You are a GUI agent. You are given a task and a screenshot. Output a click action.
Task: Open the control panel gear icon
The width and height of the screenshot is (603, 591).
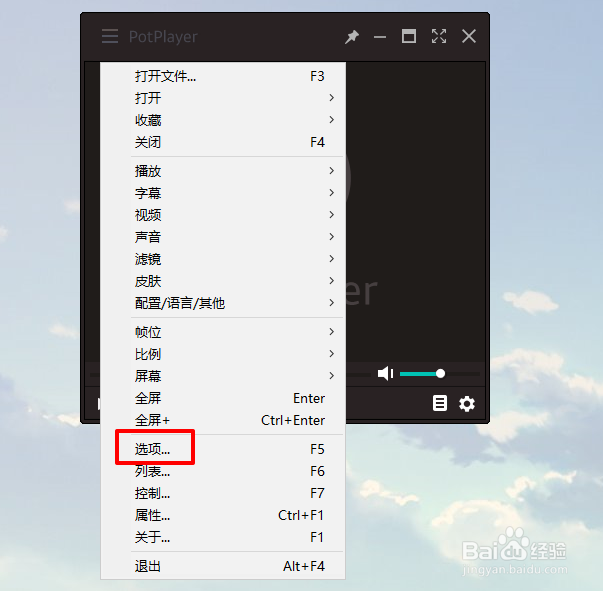coord(467,404)
